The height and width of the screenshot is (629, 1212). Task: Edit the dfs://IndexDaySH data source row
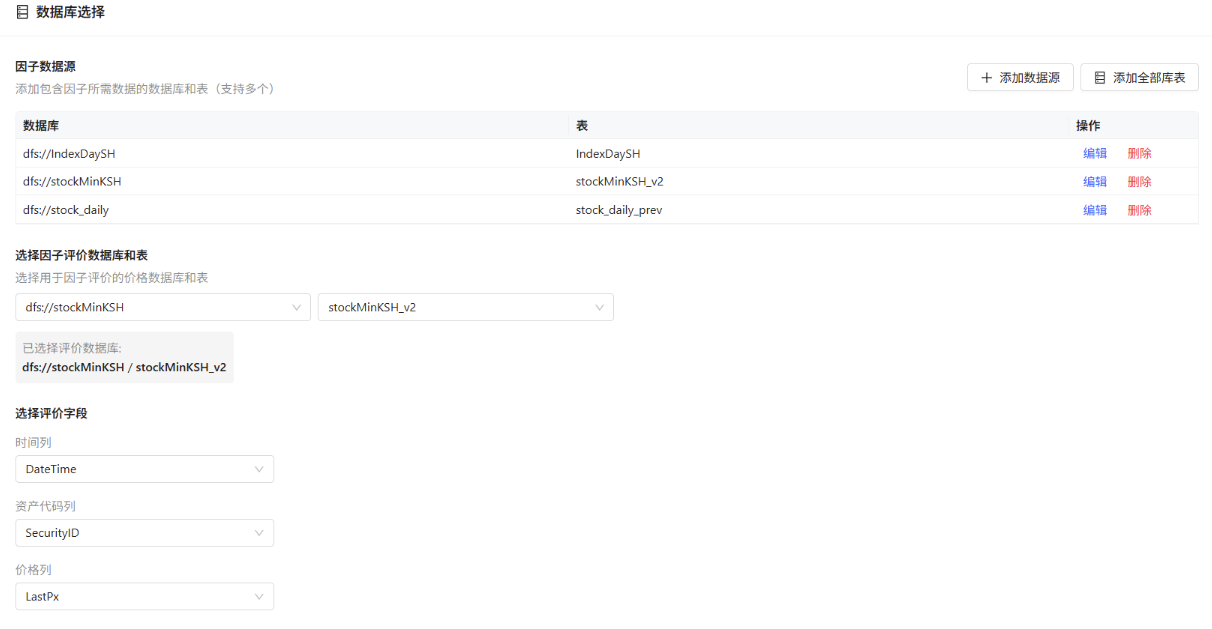tap(1095, 154)
